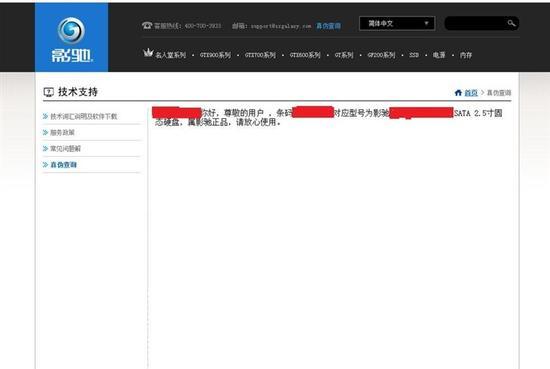Image resolution: width=550 pixels, height=369 pixels.
Task: Click the home icon in the breadcrumb
Action: click(x=458, y=93)
